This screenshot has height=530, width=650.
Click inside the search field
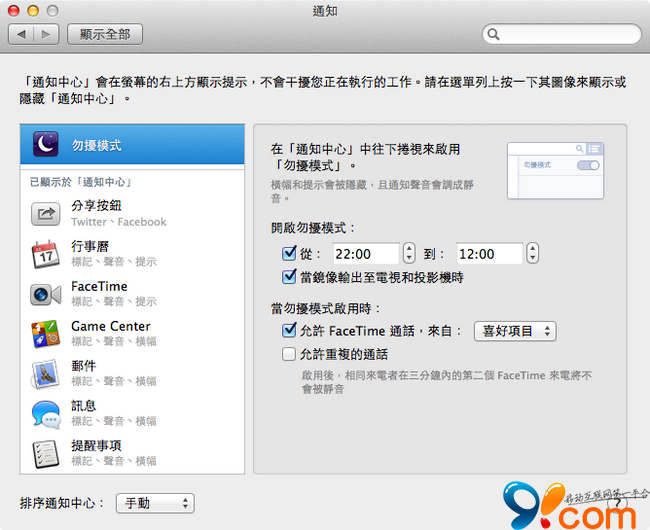pos(562,34)
